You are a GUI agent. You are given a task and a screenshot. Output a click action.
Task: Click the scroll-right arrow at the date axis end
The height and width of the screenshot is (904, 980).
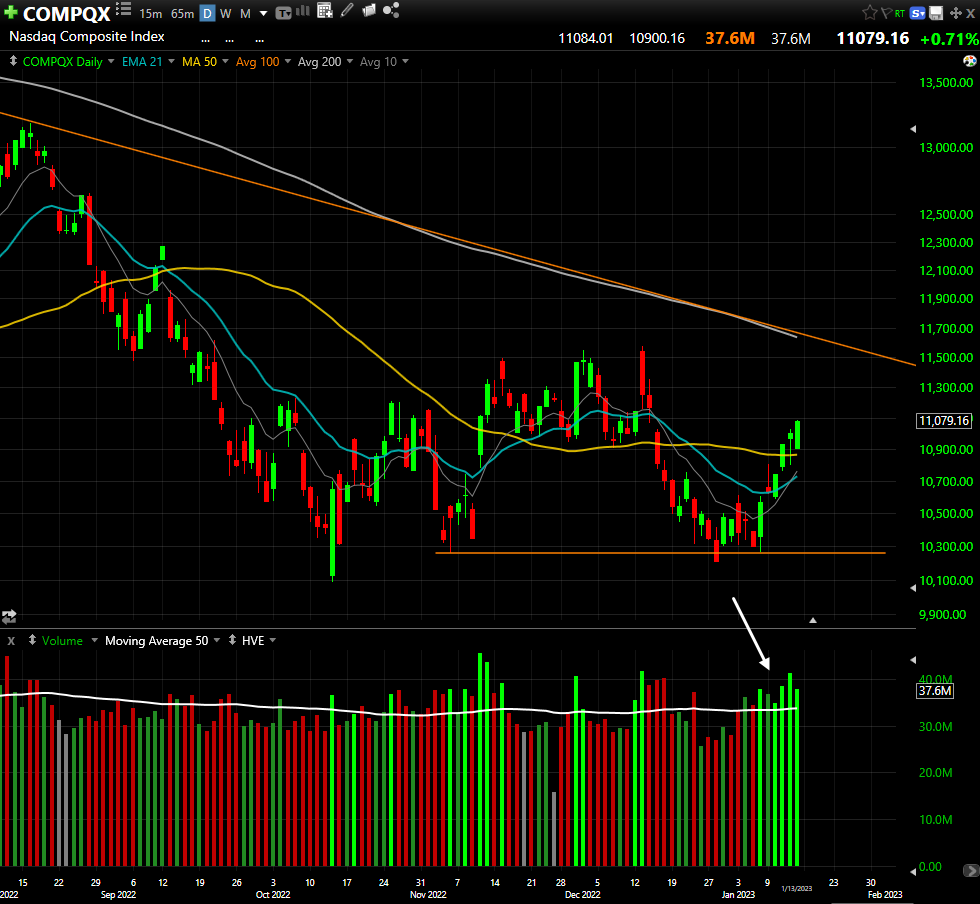click(x=971, y=870)
